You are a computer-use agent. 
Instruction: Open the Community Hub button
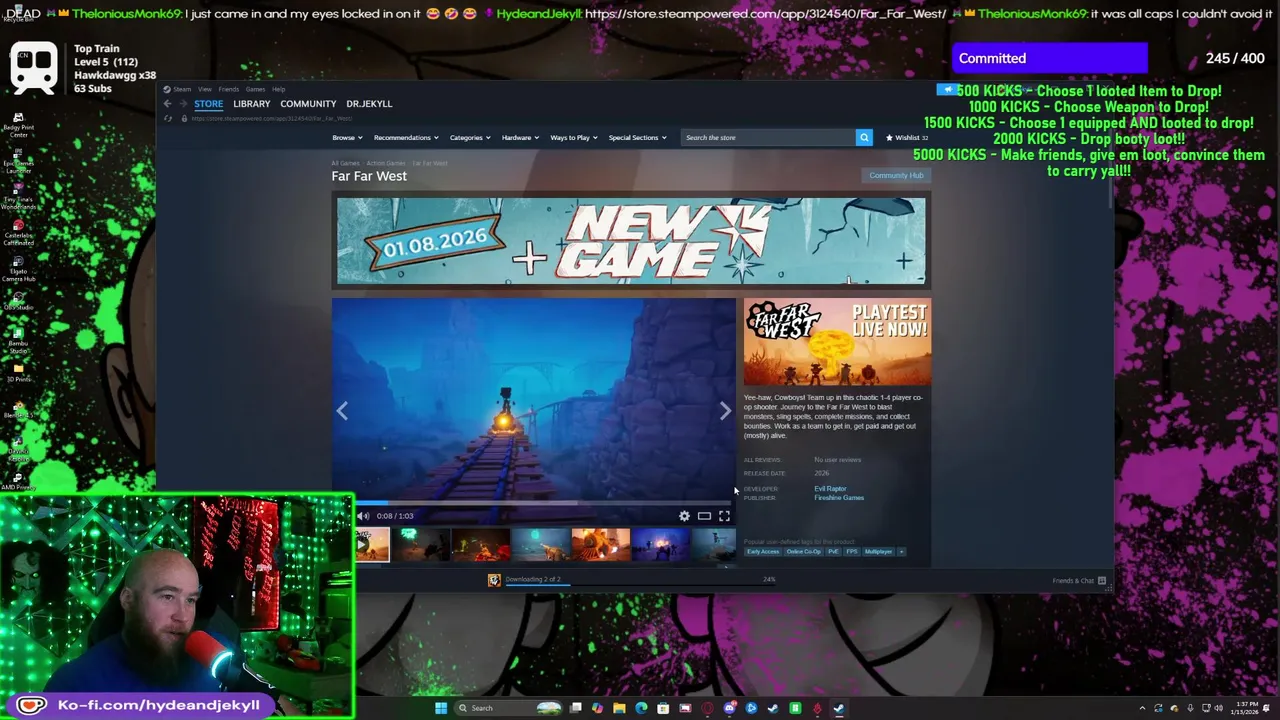(x=896, y=175)
